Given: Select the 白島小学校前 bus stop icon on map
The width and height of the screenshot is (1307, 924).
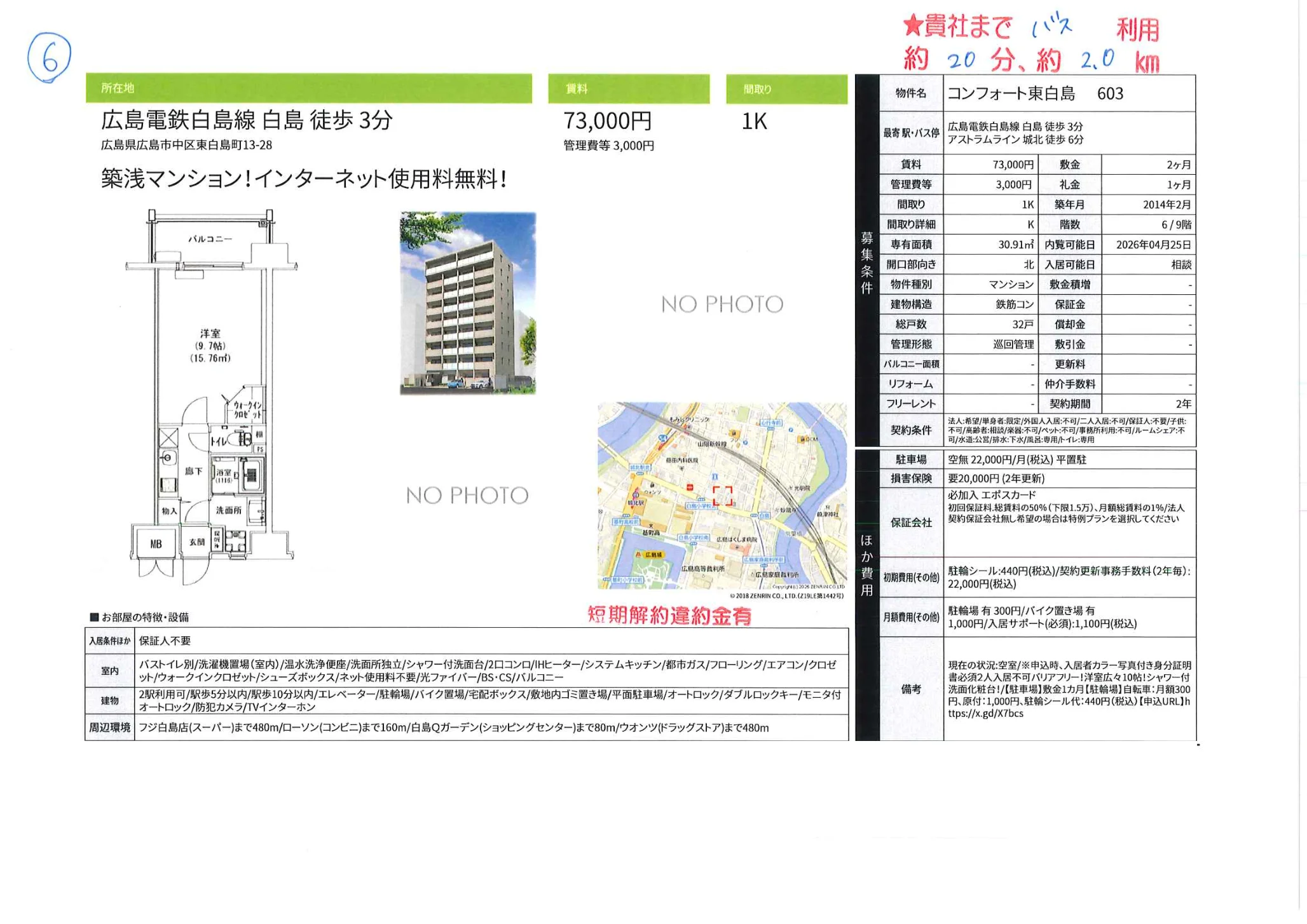Looking at the screenshot, I should tap(701, 499).
